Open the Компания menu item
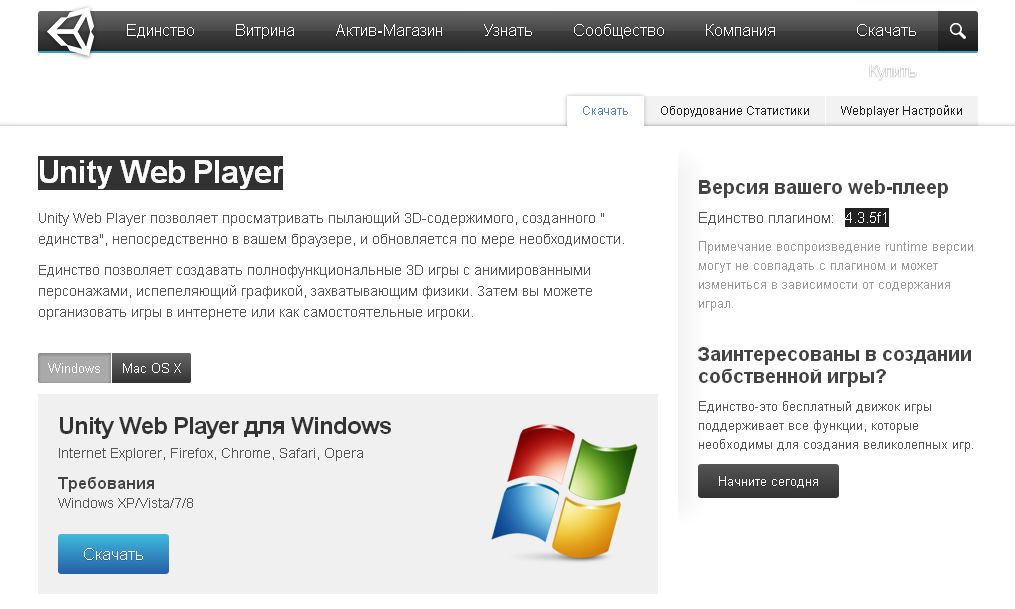 pos(740,30)
